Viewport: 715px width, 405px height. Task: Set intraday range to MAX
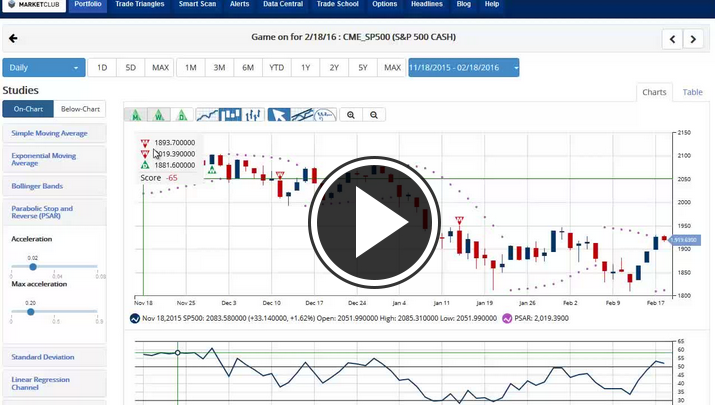tap(160, 68)
